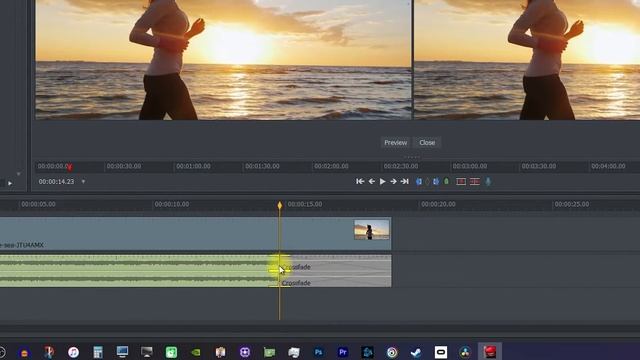Step back one frame with left arrow

click(371, 181)
